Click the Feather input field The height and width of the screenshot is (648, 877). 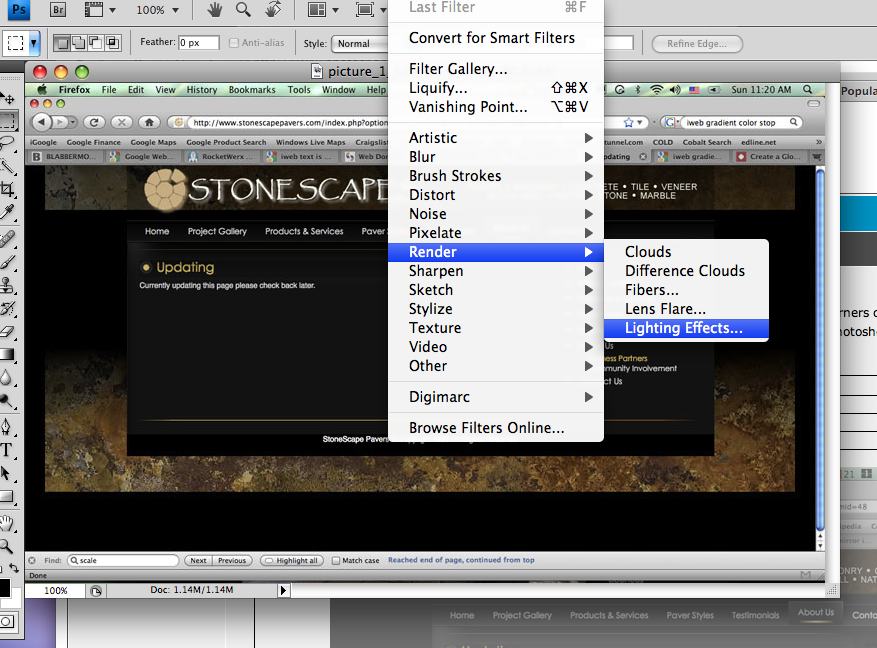click(200, 43)
